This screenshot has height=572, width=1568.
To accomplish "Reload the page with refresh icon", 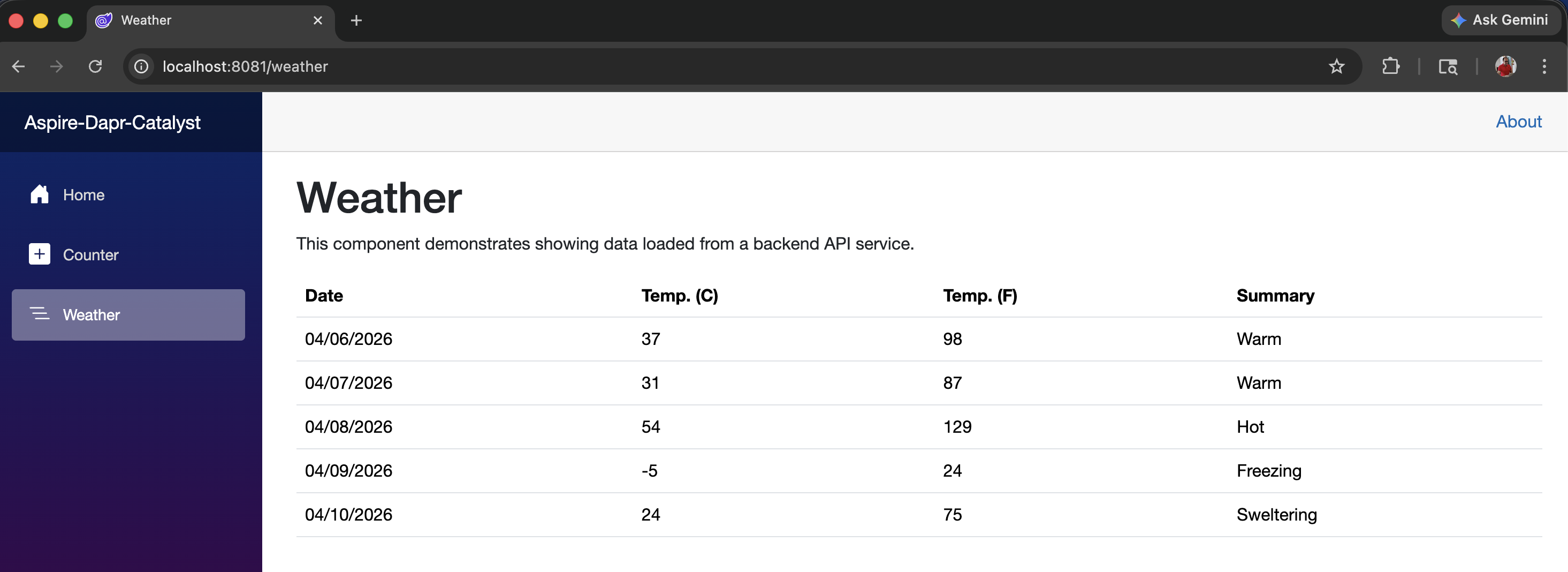I will pos(95,66).
